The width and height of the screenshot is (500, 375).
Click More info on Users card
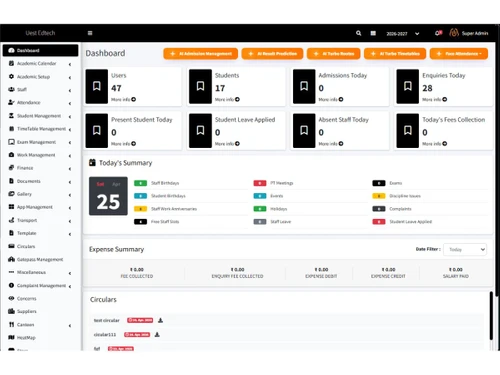coord(123,99)
